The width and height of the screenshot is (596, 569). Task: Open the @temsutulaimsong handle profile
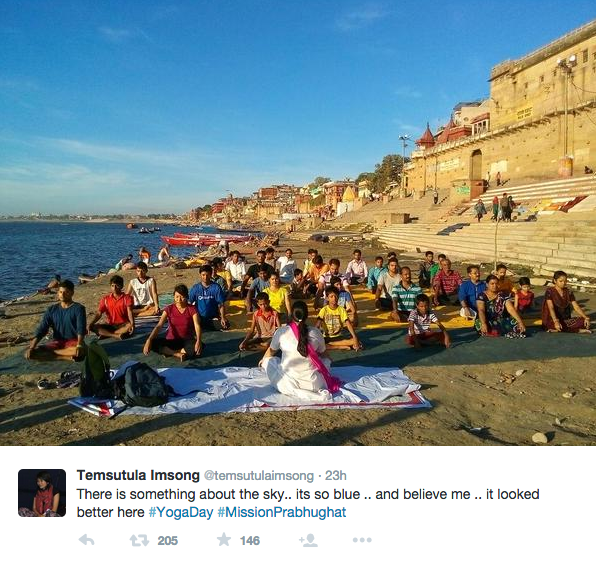point(259,475)
